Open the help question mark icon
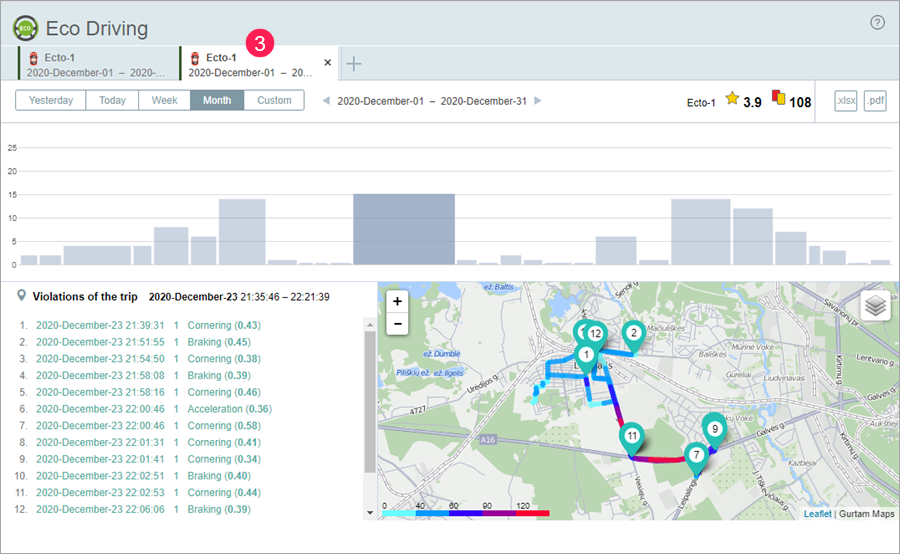 point(877,22)
